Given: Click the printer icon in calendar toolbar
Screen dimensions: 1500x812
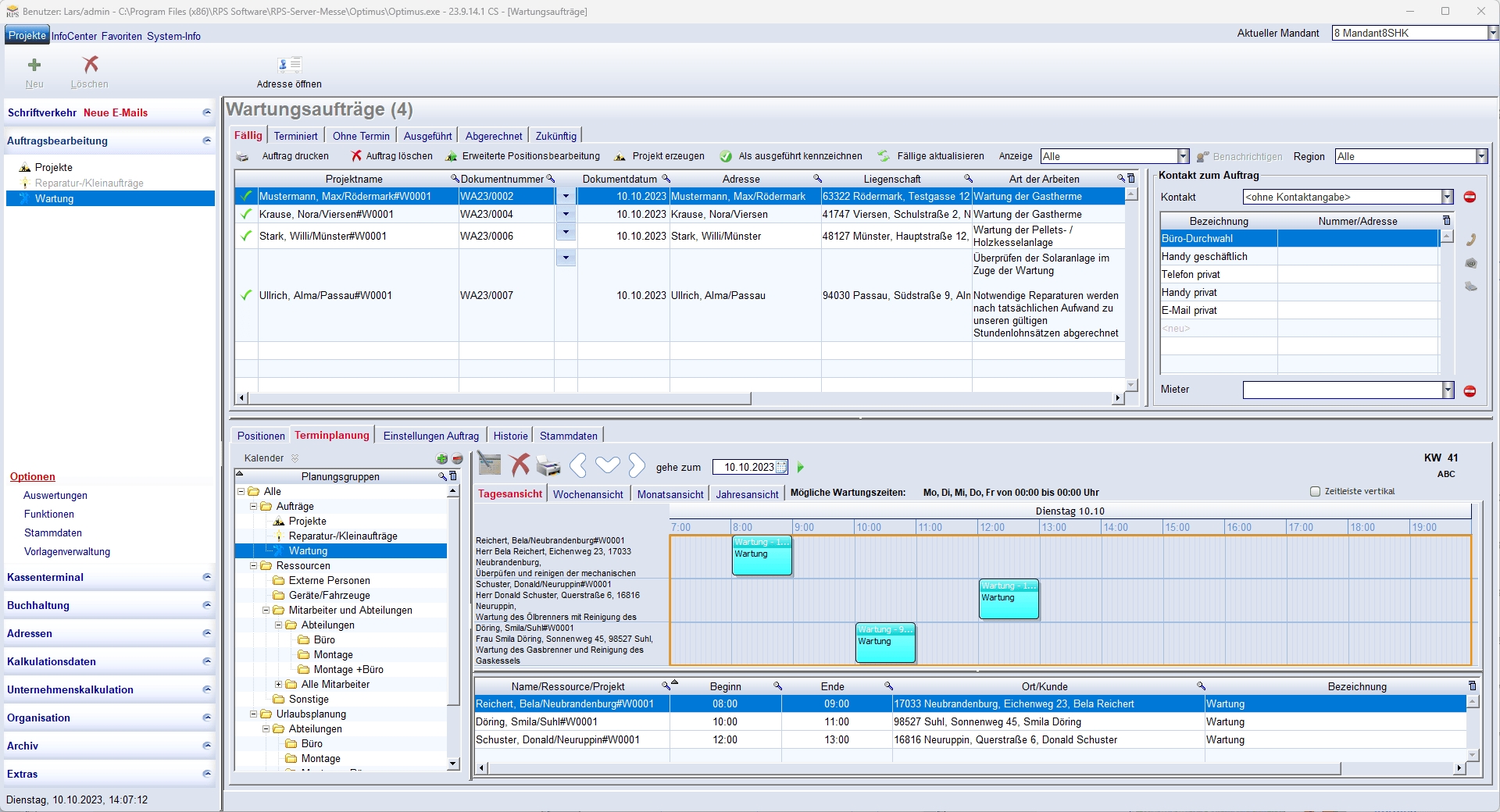Looking at the screenshot, I should point(548,466).
